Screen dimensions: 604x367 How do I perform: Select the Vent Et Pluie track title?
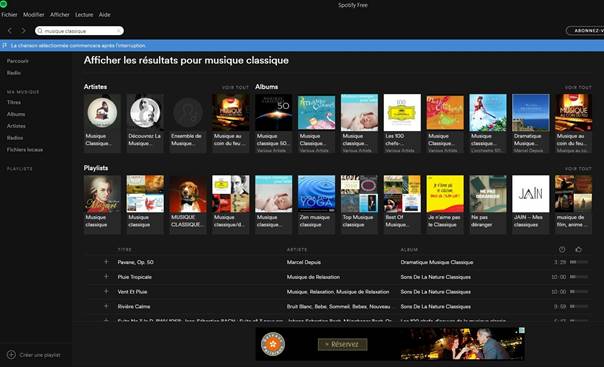tap(132, 292)
